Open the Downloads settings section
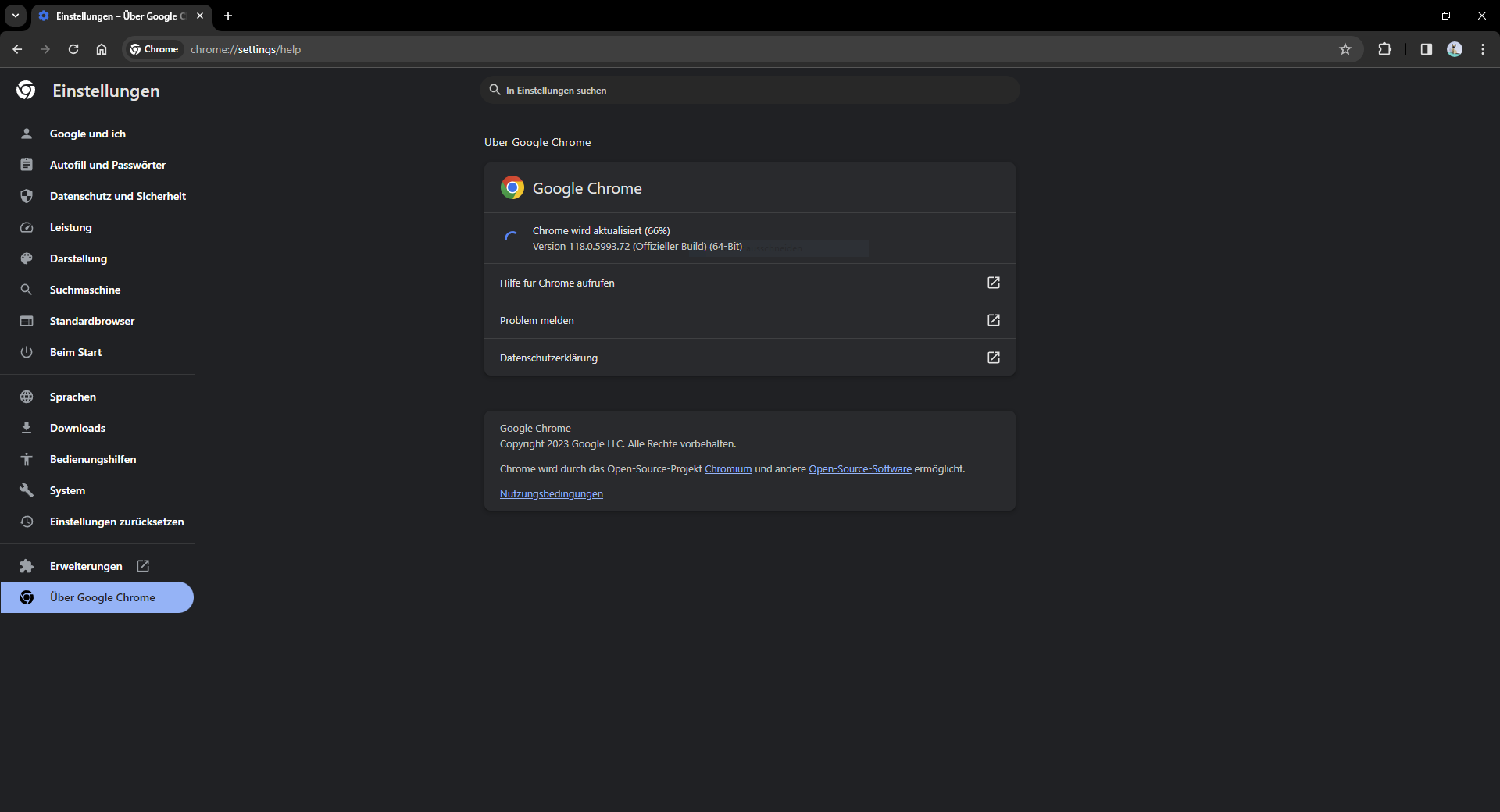The height and width of the screenshot is (812, 1500). (x=97, y=428)
